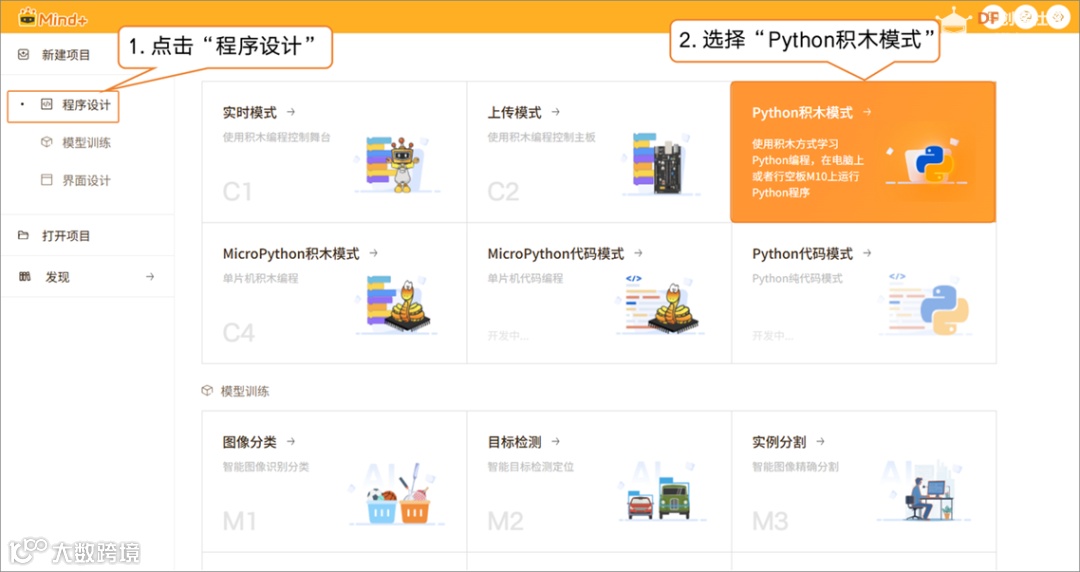Expand the 发现 arrow
Viewport: 1080px width, 572px height.
point(149,276)
